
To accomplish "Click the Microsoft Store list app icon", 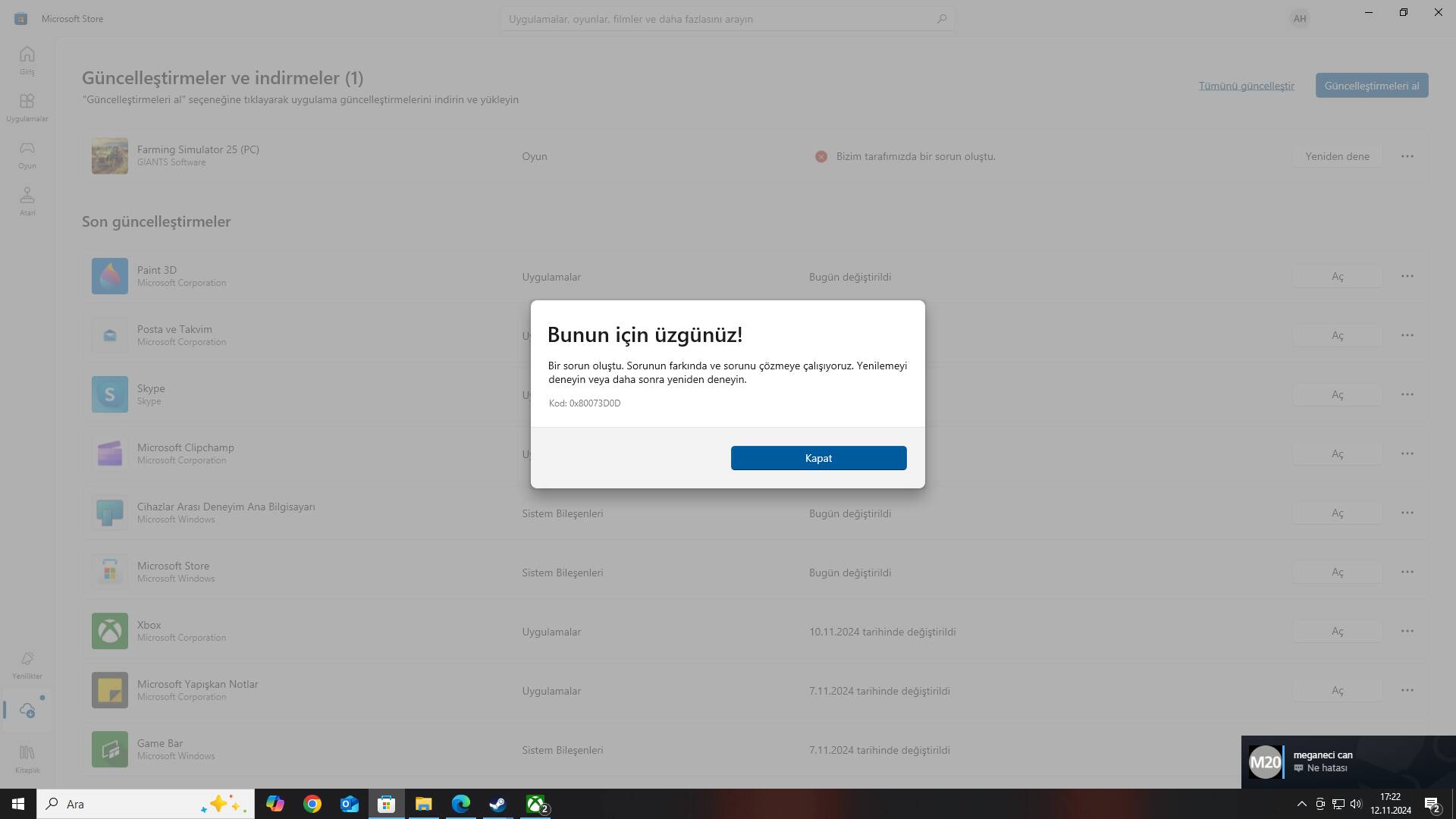I will click(110, 572).
